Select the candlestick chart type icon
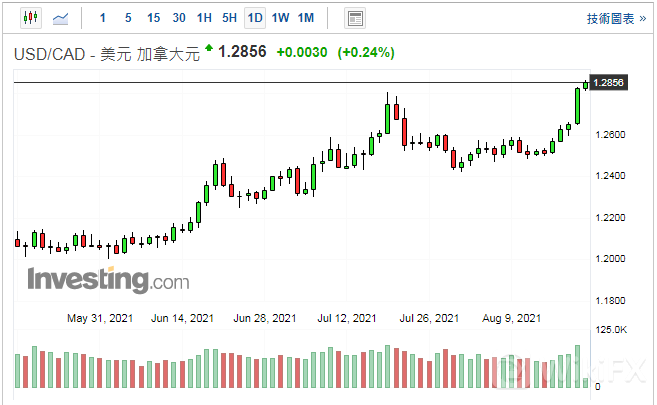 (29, 18)
